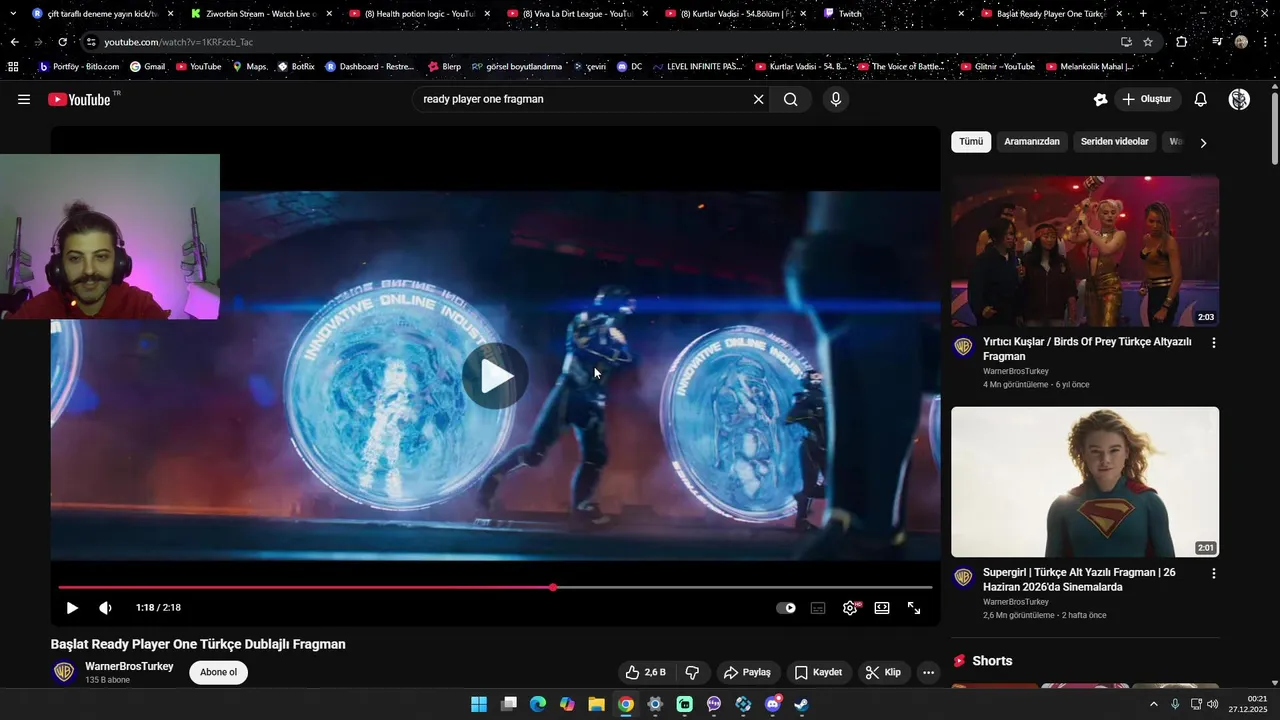
Task: Open the Supergirl Türkçe Alt Yazılı Fragman title
Action: (1079, 580)
